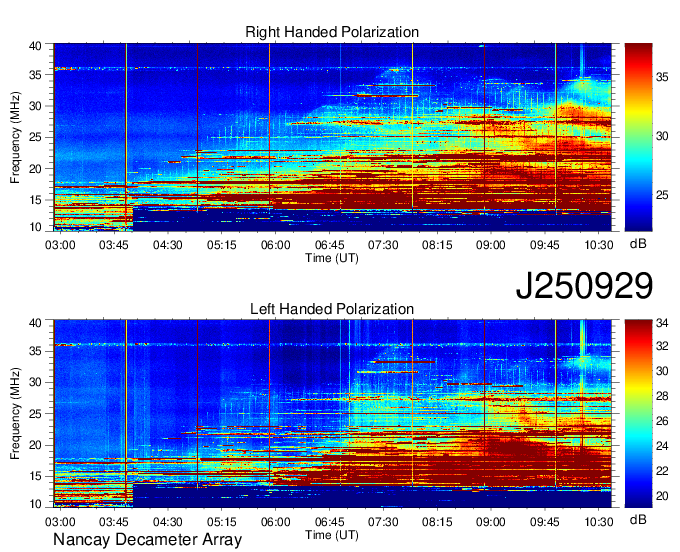Select the 03:00 tick on the lower time axis

coord(59,522)
